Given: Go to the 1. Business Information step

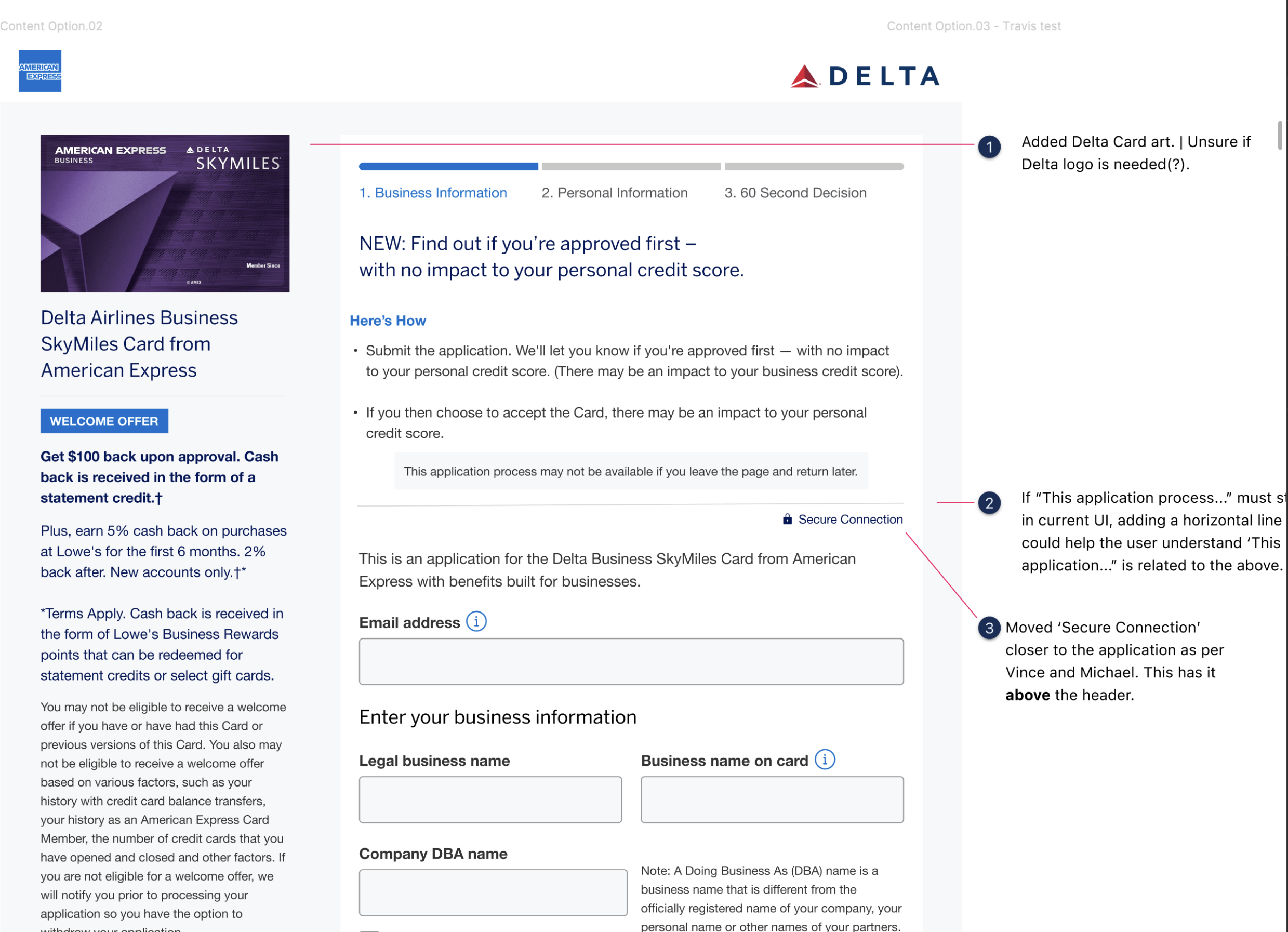Looking at the screenshot, I should 433,193.
